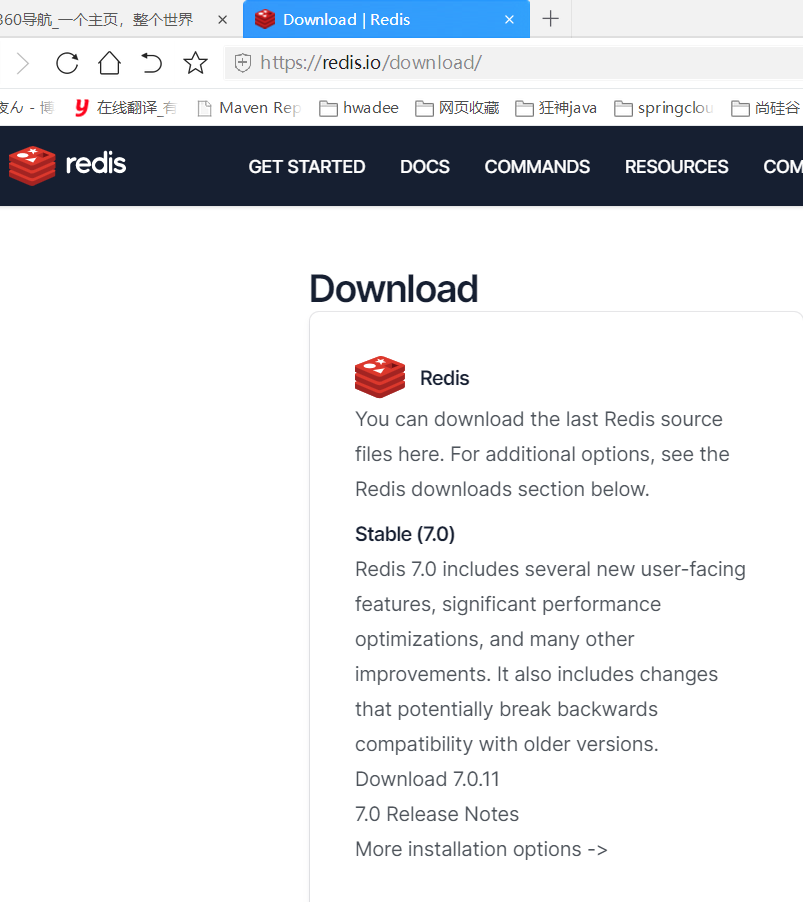Open the COMMANDS menu item

pos(537,167)
